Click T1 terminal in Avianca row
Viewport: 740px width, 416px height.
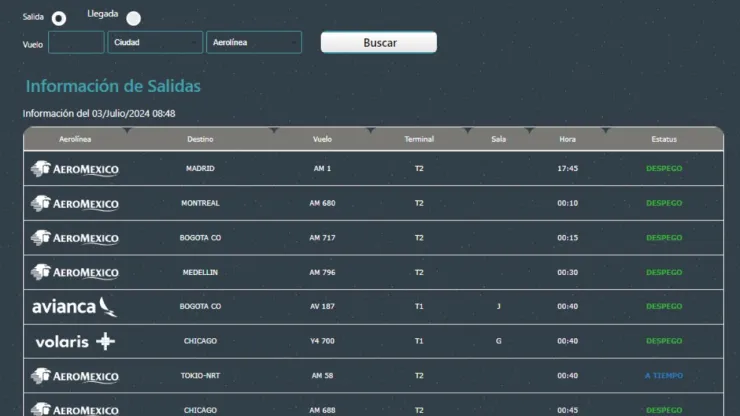(x=419, y=306)
